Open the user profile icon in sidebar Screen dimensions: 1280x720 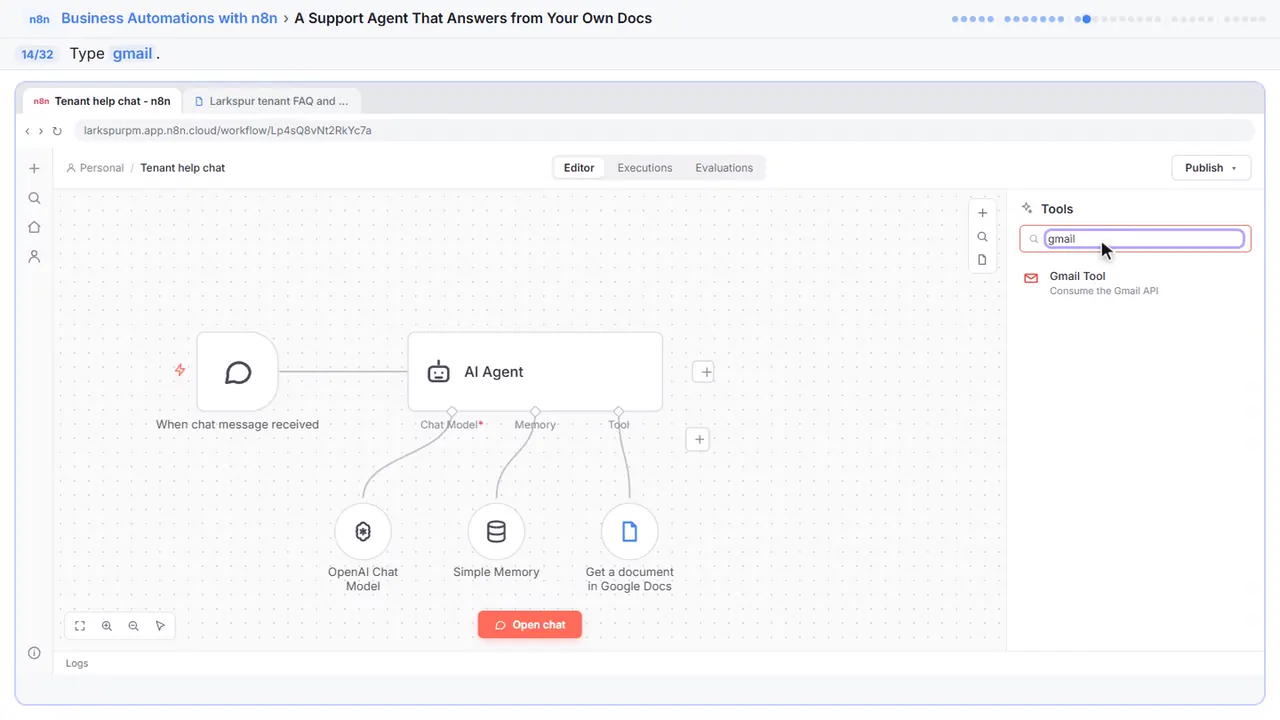34,257
